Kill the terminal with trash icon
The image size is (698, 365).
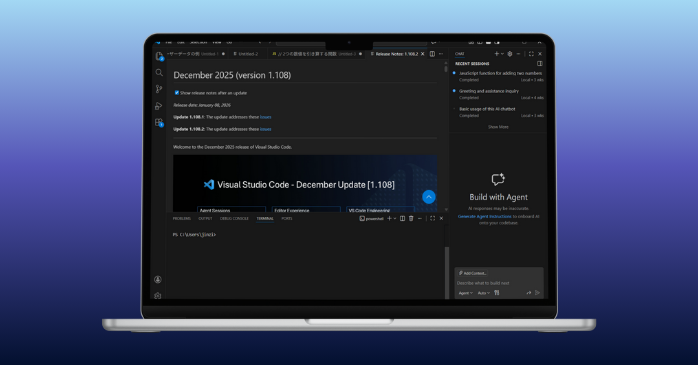coord(411,219)
